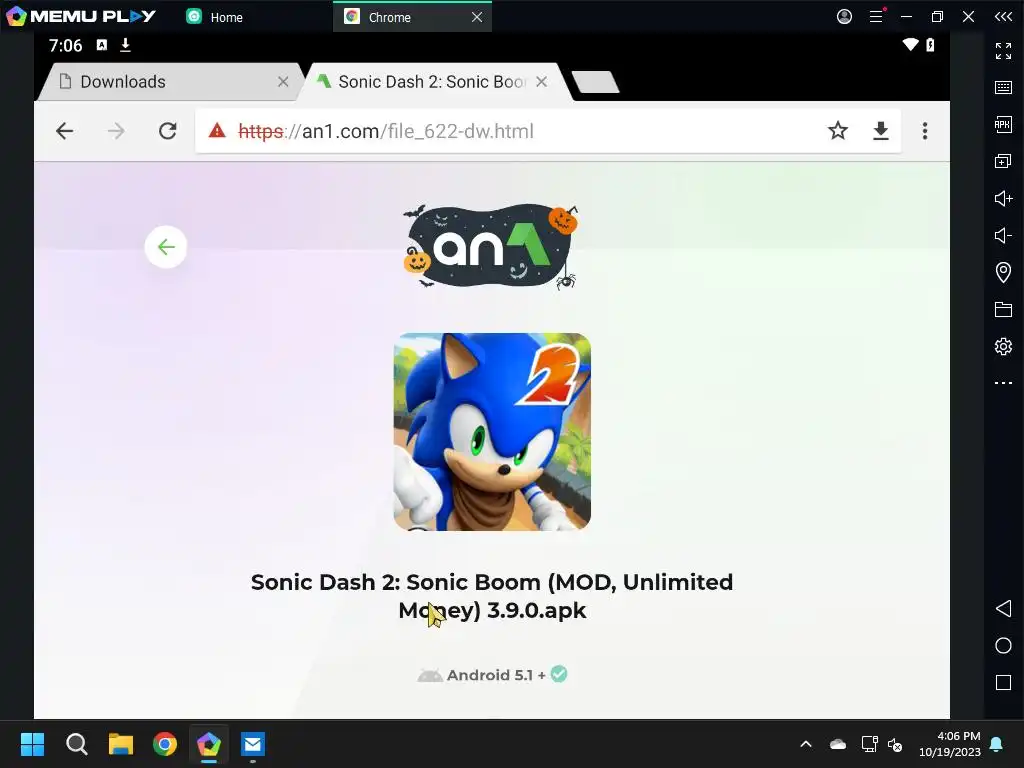
Task: Click the Sonic Dash 2 apk title text
Action: click(x=492, y=596)
